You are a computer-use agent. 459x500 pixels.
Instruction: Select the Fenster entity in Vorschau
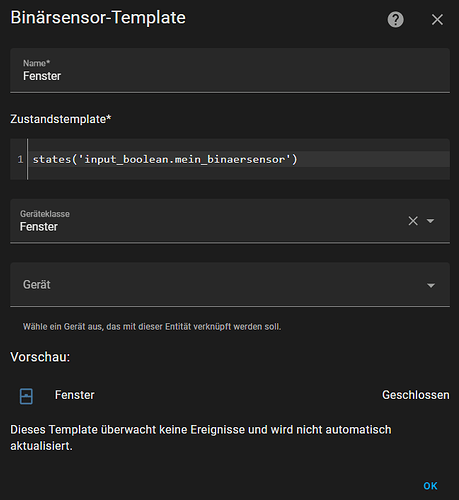point(75,395)
